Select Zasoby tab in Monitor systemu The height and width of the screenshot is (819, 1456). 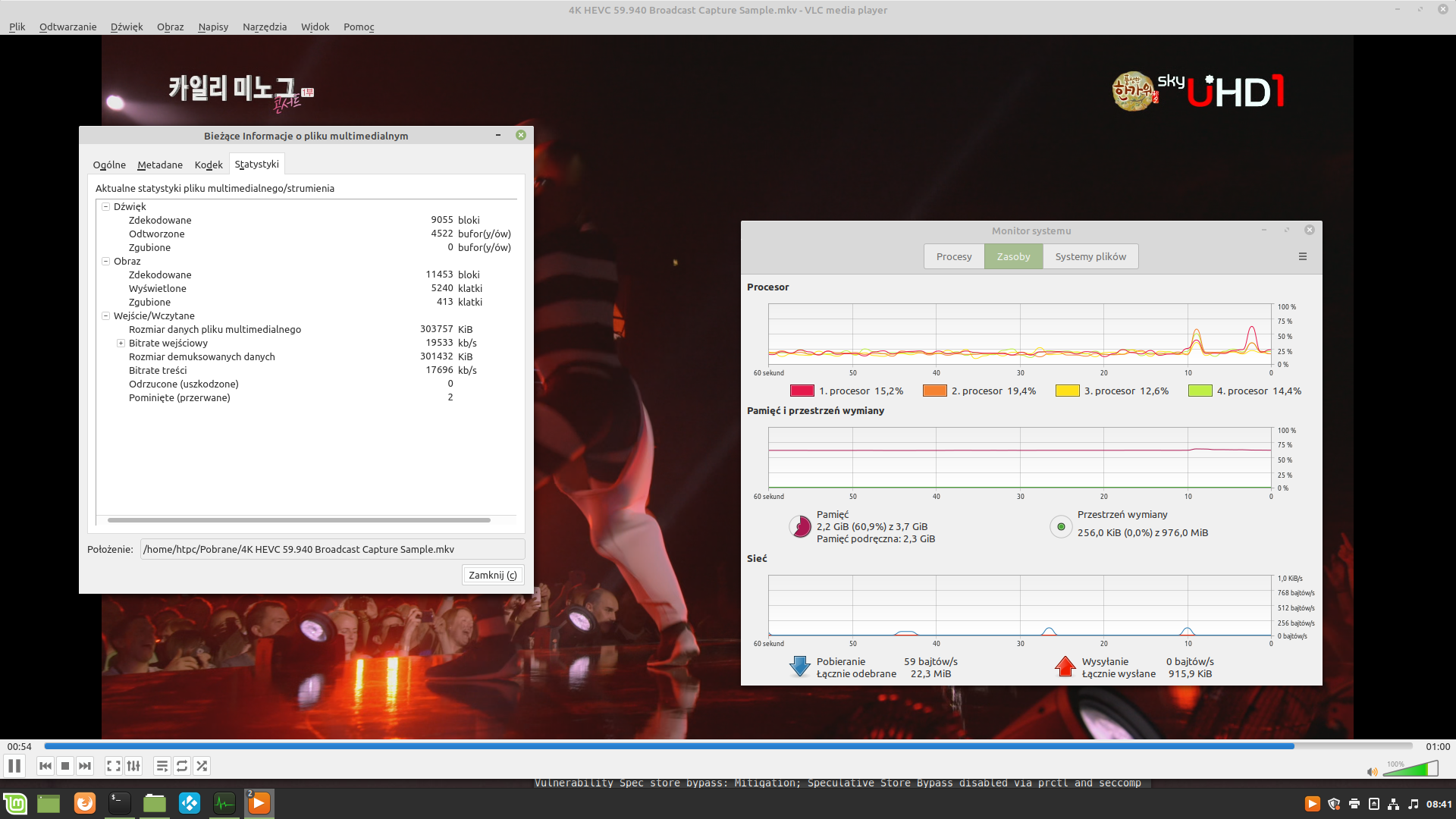[x=1014, y=256]
